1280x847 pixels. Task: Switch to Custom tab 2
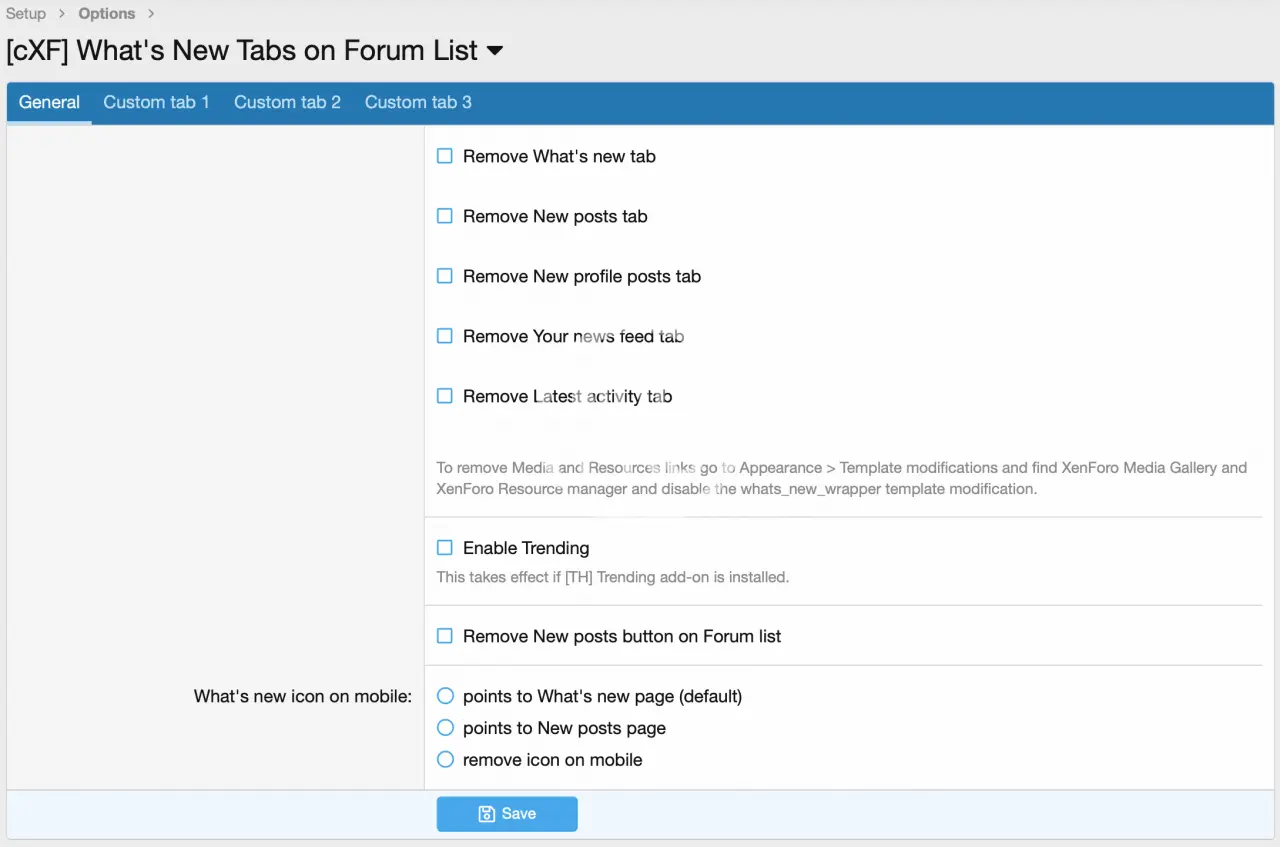287,102
